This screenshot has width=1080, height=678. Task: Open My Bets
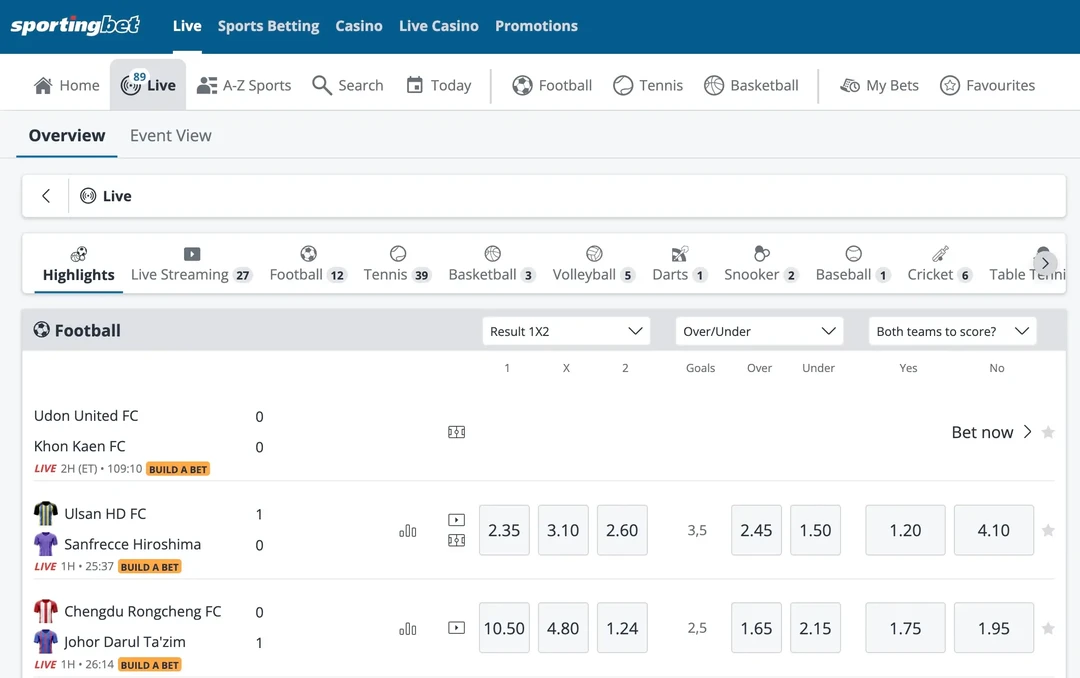coord(879,85)
